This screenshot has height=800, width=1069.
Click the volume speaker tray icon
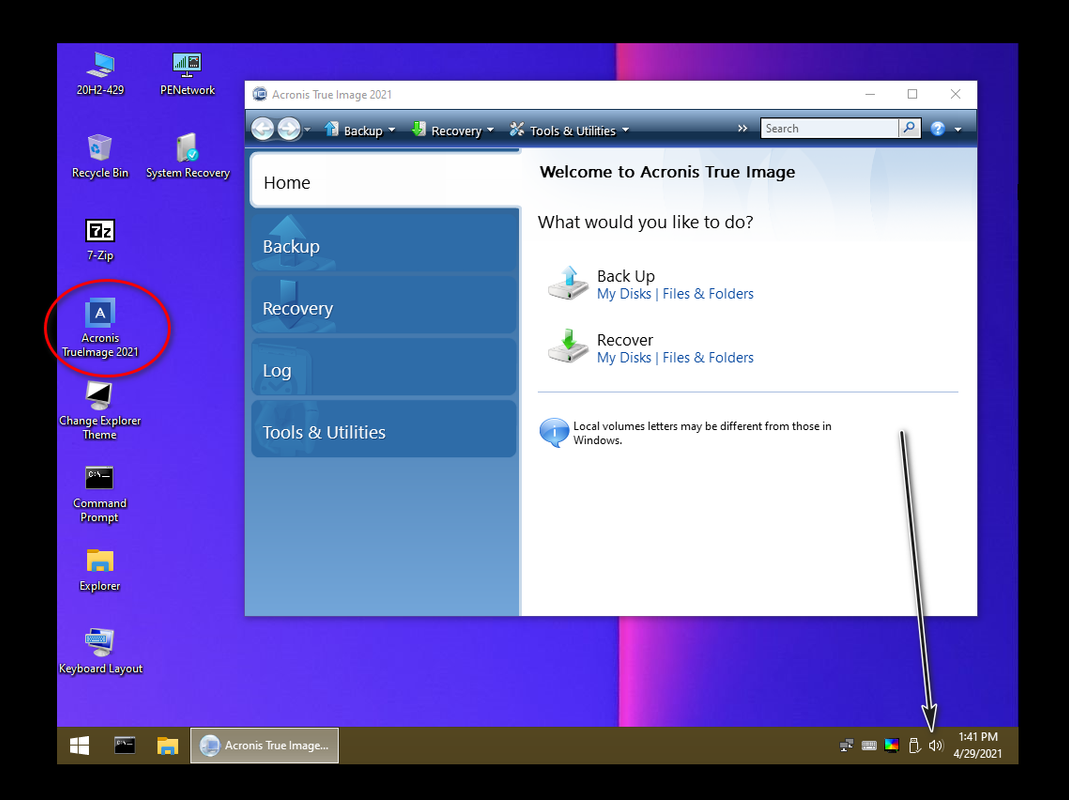[936, 745]
